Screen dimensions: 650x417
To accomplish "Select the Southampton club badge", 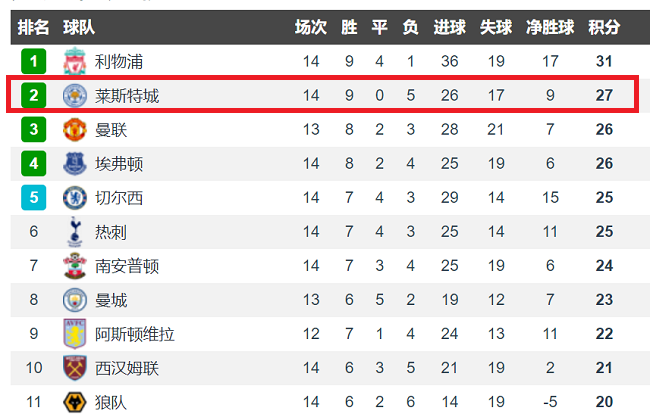I will coord(73,266).
